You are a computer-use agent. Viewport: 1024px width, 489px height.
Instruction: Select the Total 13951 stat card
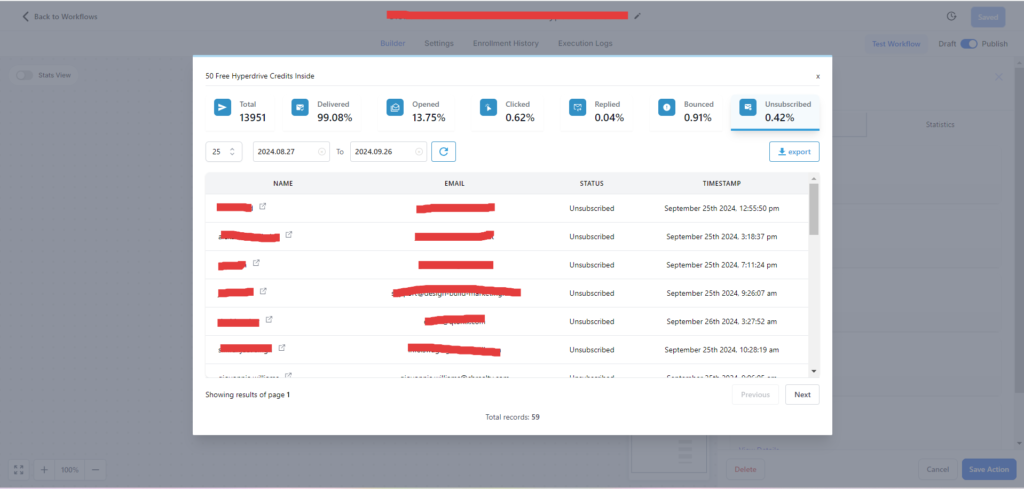point(241,112)
